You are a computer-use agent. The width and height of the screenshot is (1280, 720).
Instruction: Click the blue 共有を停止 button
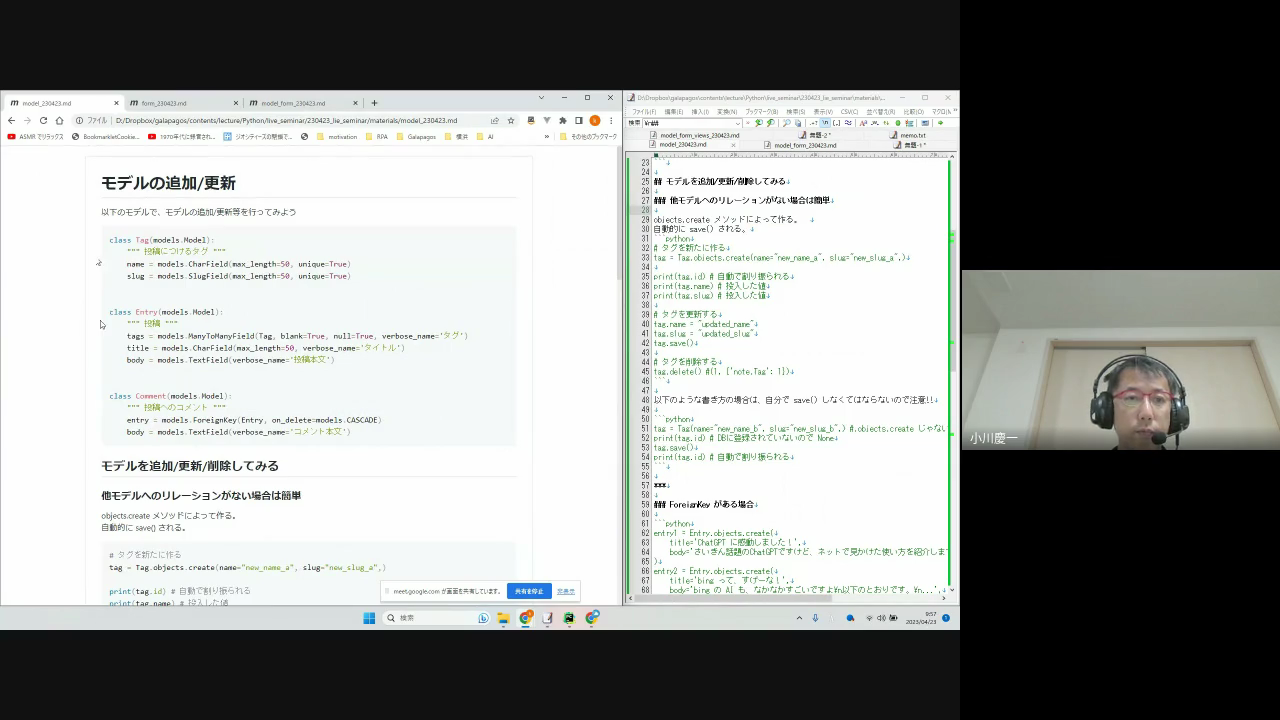(x=529, y=591)
